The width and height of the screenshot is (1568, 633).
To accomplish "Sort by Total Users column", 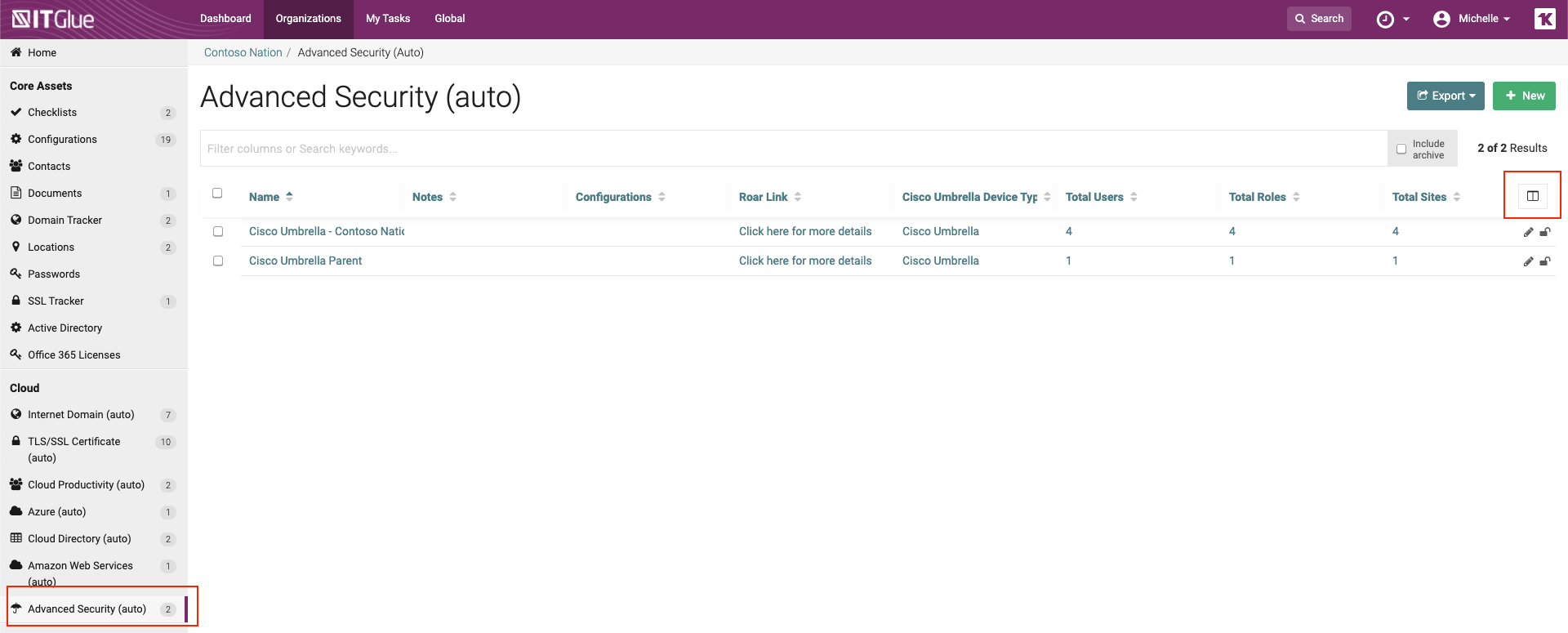I will coord(1102,197).
